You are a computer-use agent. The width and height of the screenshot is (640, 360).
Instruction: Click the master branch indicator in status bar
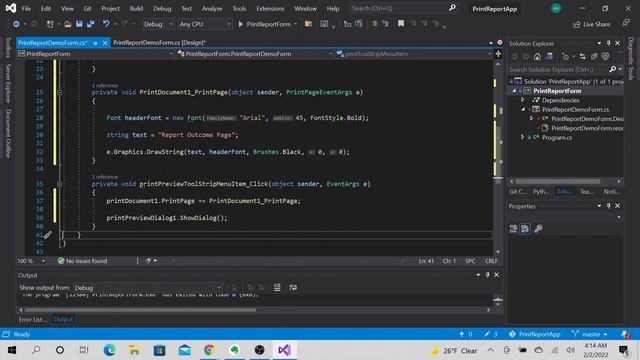[x=589, y=334]
